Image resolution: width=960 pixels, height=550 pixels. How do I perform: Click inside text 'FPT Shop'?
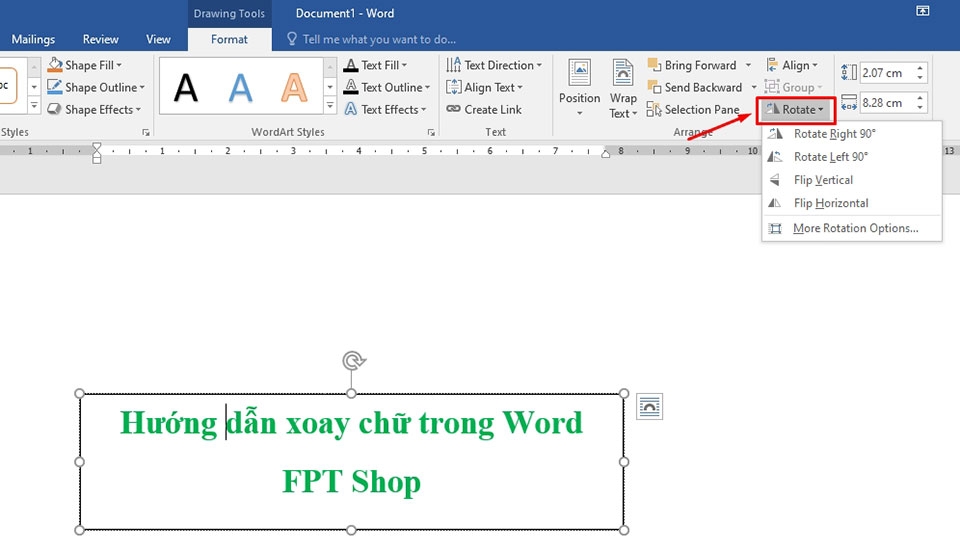click(x=351, y=481)
